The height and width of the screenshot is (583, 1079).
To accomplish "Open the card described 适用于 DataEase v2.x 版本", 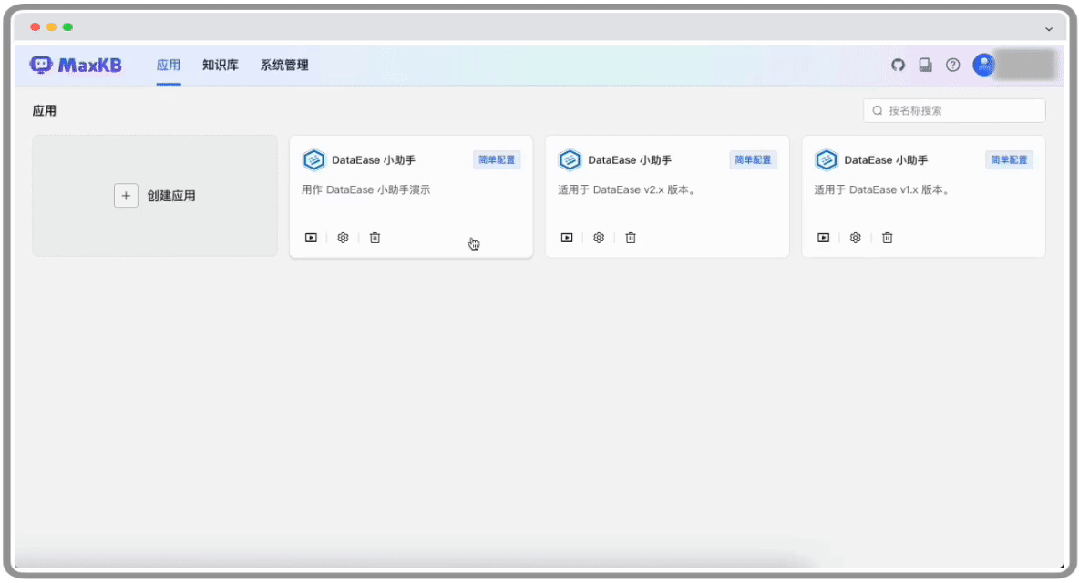I will click(x=667, y=197).
